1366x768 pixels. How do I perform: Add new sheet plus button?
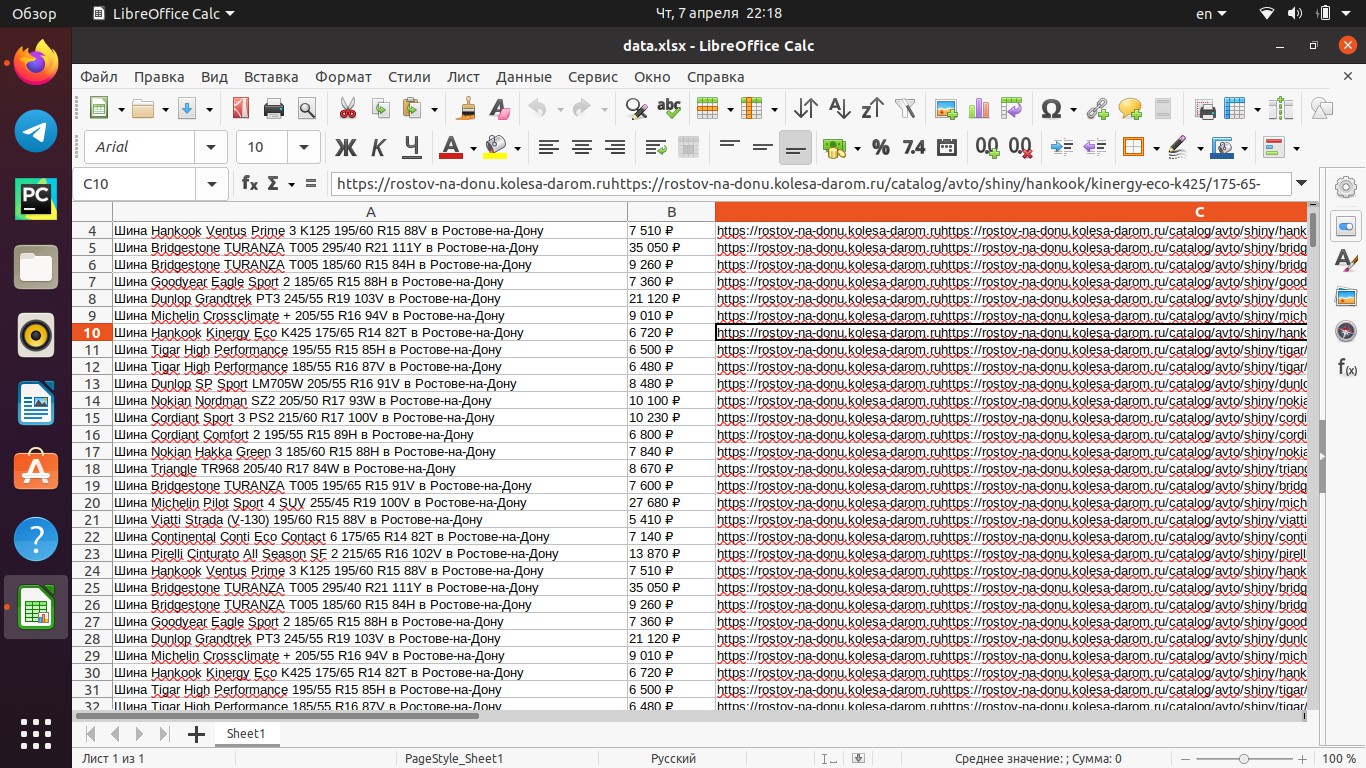tap(196, 735)
